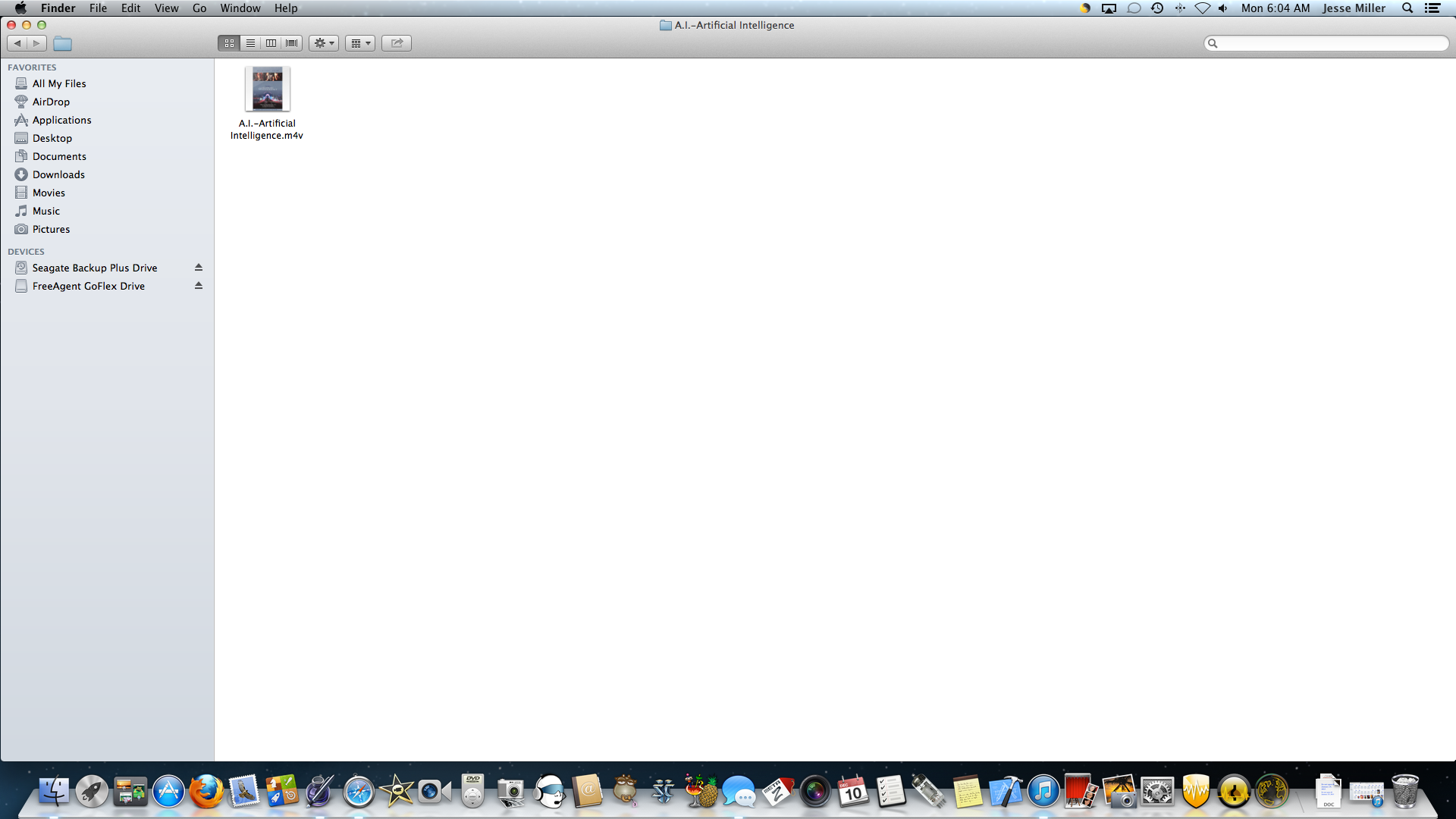The width and height of the screenshot is (1456, 819).
Task: Switch to column view
Action: point(271,43)
